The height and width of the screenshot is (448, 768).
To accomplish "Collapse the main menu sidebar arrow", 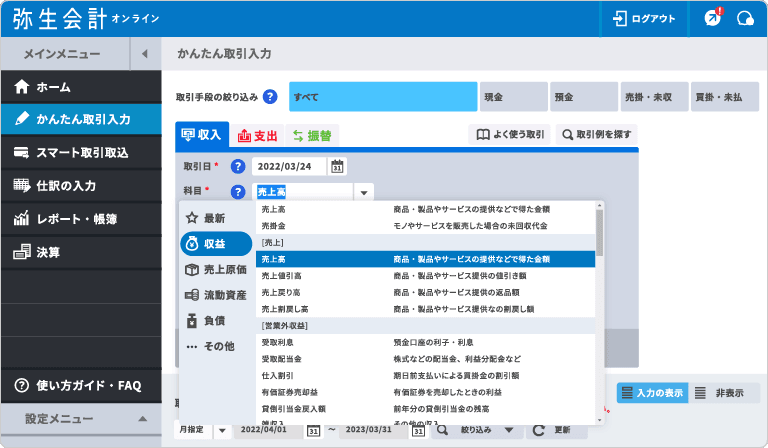I will pos(144,54).
